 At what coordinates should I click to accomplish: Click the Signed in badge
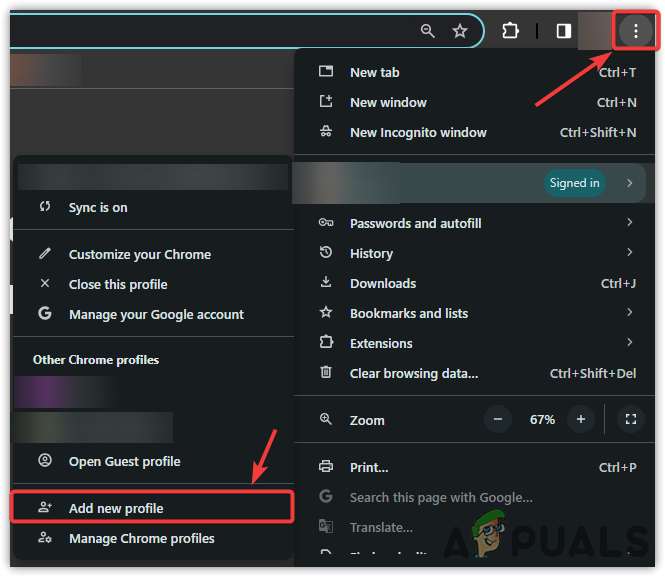[575, 183]
